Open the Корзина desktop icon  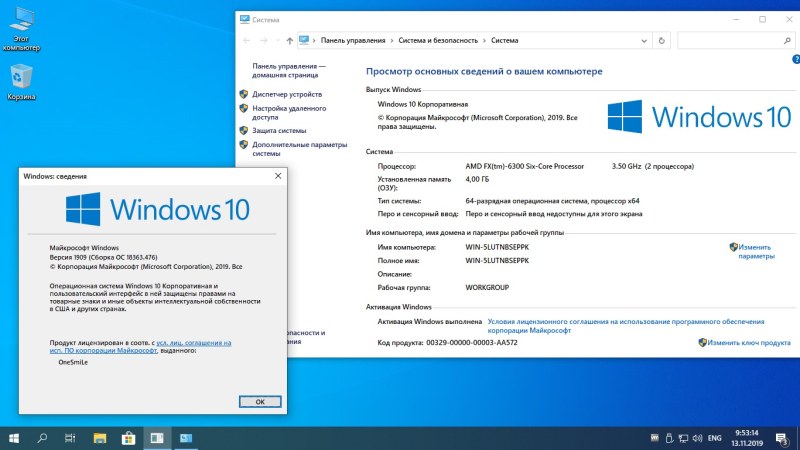click(x=20, y=82)
